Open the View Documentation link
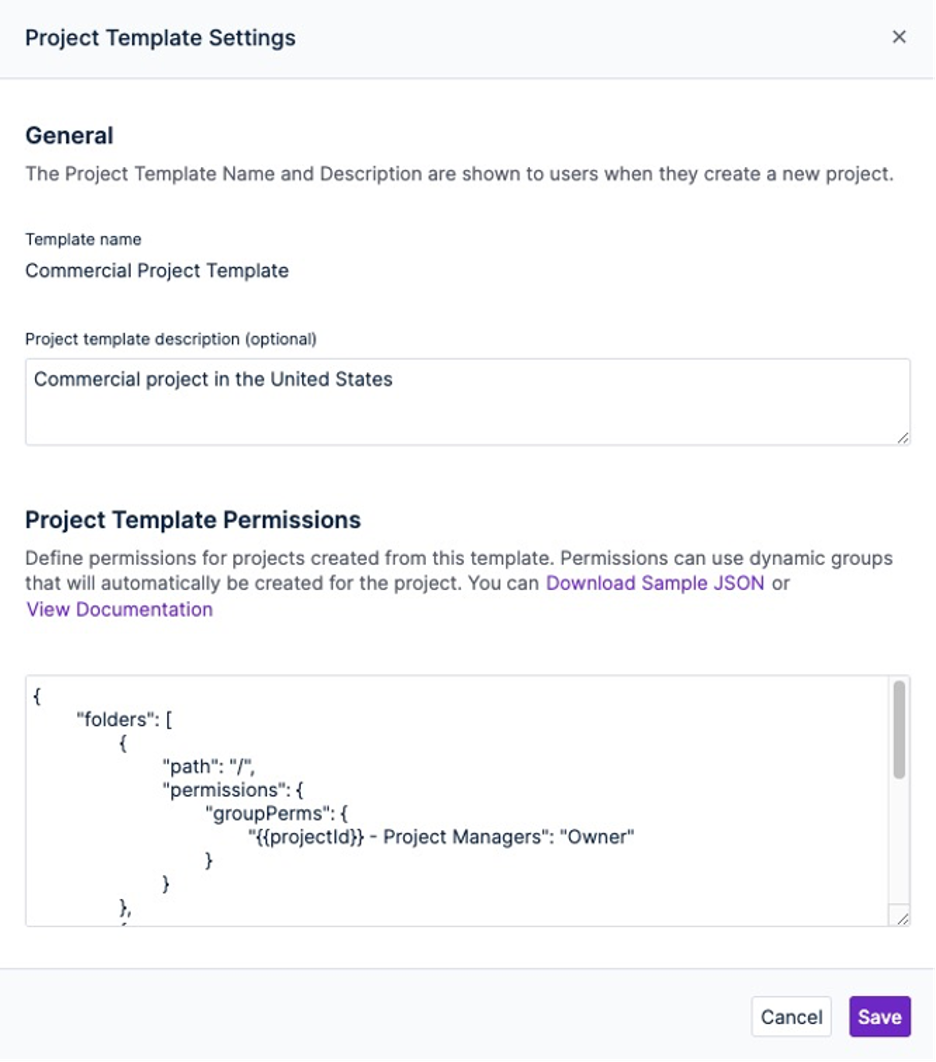The width and height of the screenshot is (936, 1062). (119, 609)
